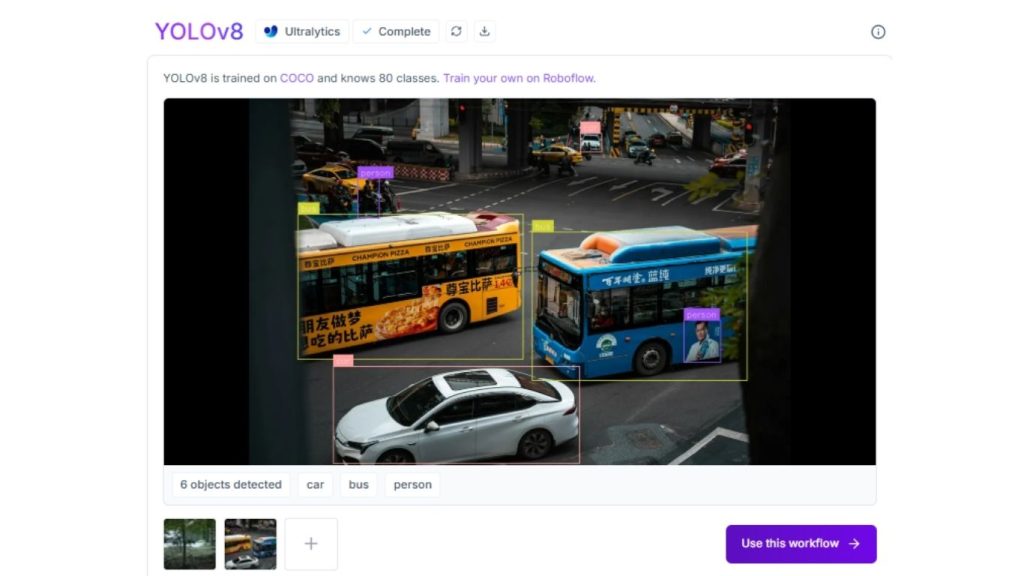The image size is (1024, 576).
Task: Click the Ultralytics logo icon
Action: click(268, 31)
